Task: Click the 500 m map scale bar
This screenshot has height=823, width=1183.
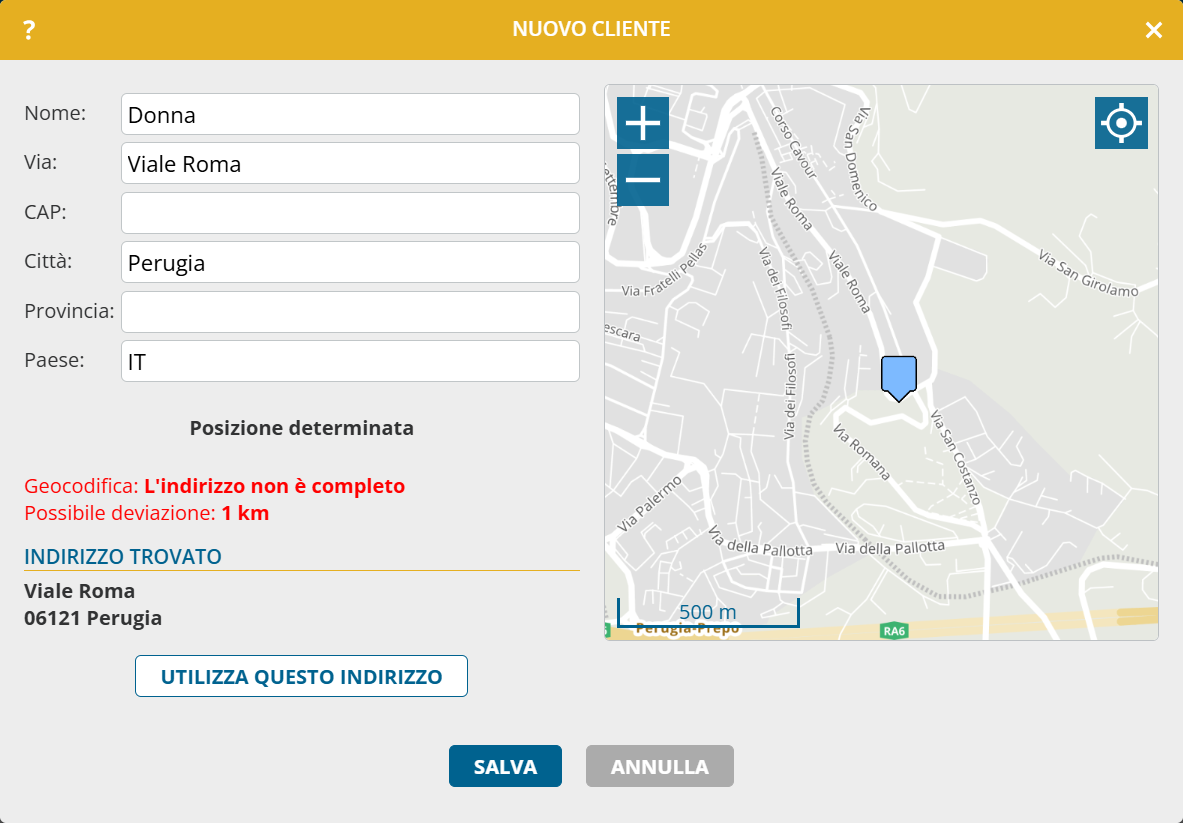Action: click(707, 612)
